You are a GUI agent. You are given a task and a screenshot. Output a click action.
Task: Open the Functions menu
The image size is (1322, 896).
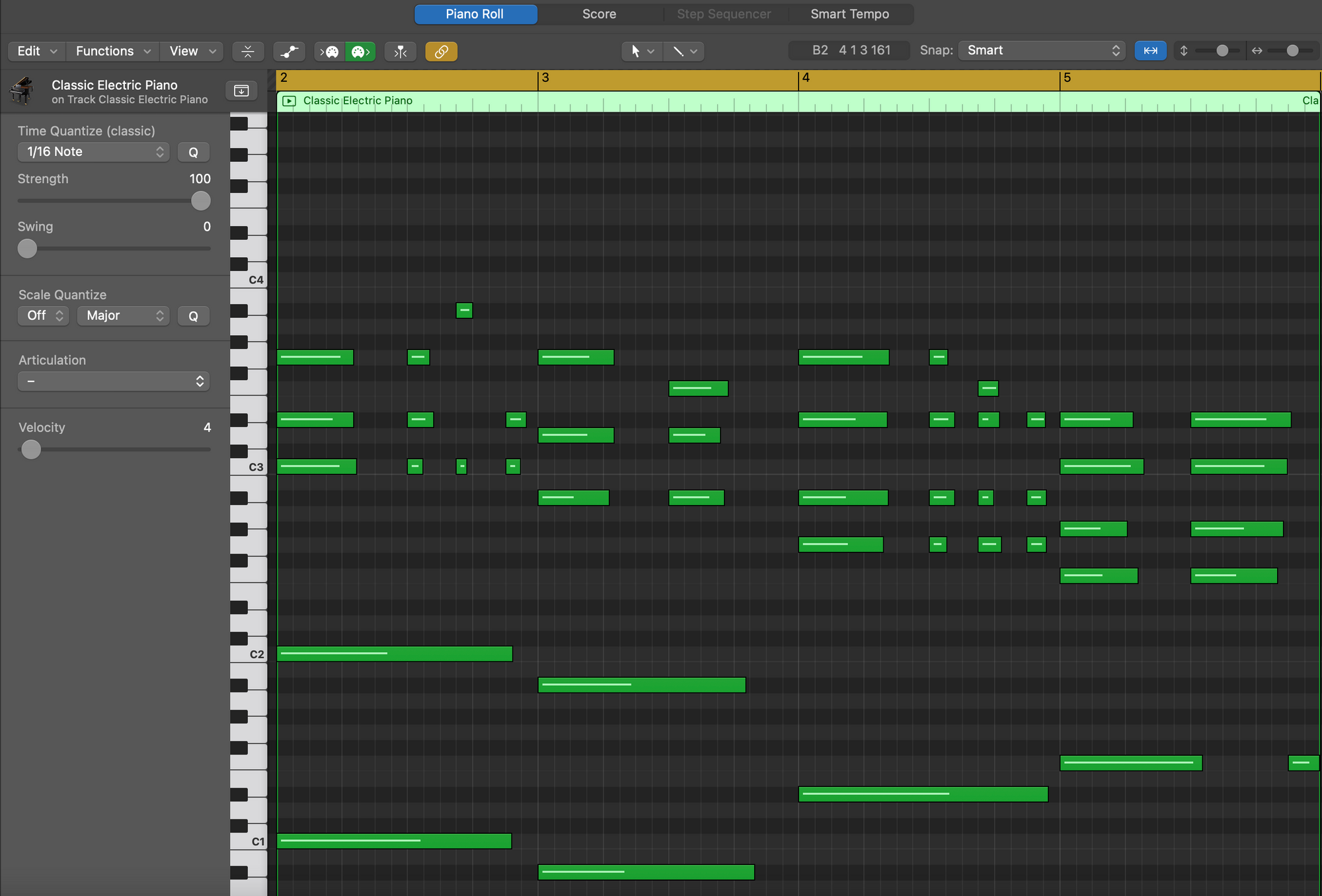pos(113,51)
